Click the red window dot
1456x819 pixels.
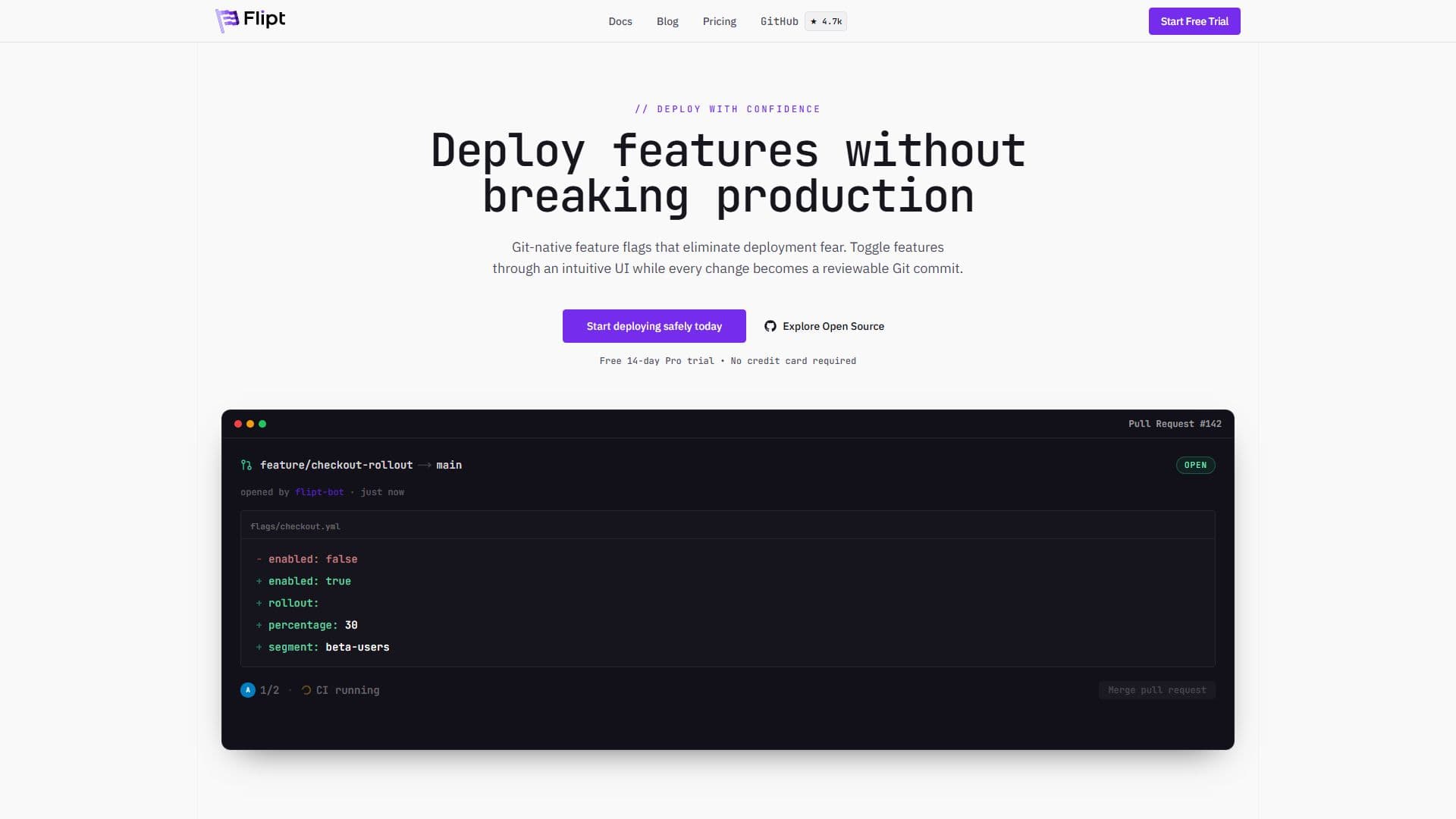238,424
